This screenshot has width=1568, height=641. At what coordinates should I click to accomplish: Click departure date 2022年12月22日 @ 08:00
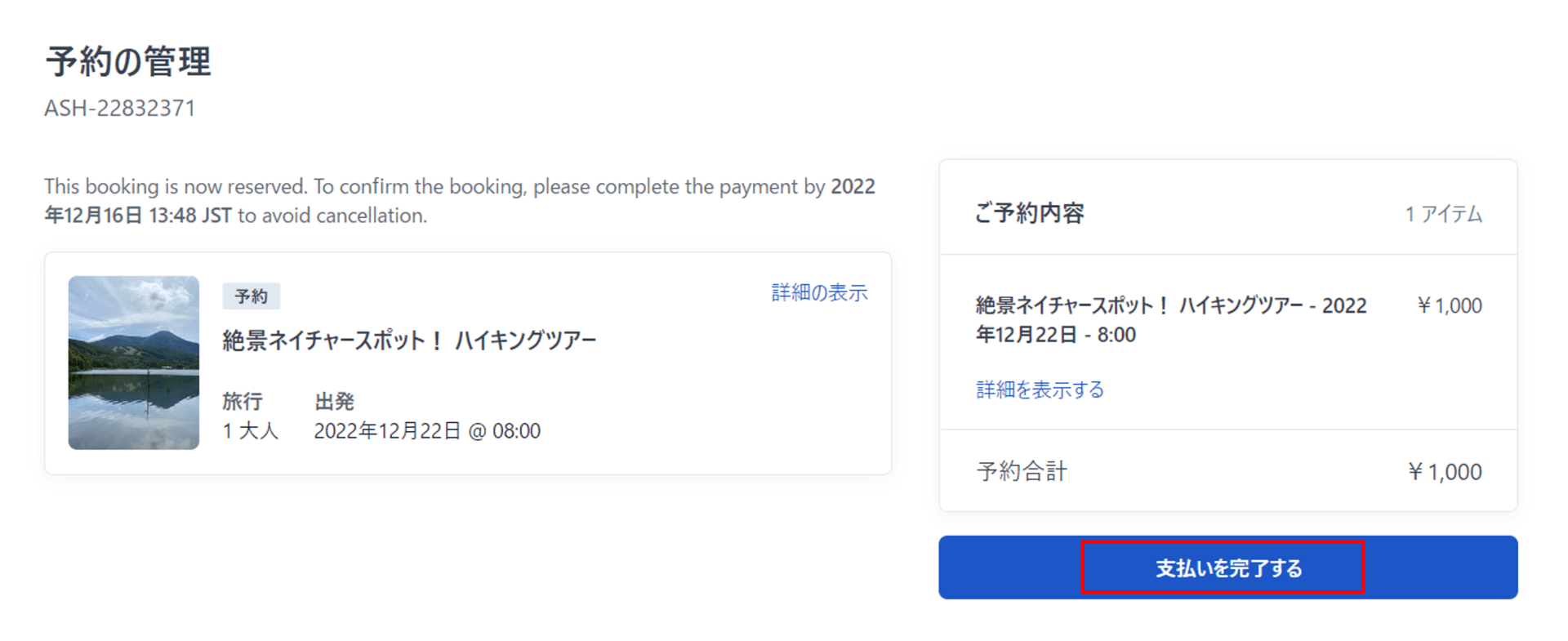pyautogui.click(x=427, y=430)
